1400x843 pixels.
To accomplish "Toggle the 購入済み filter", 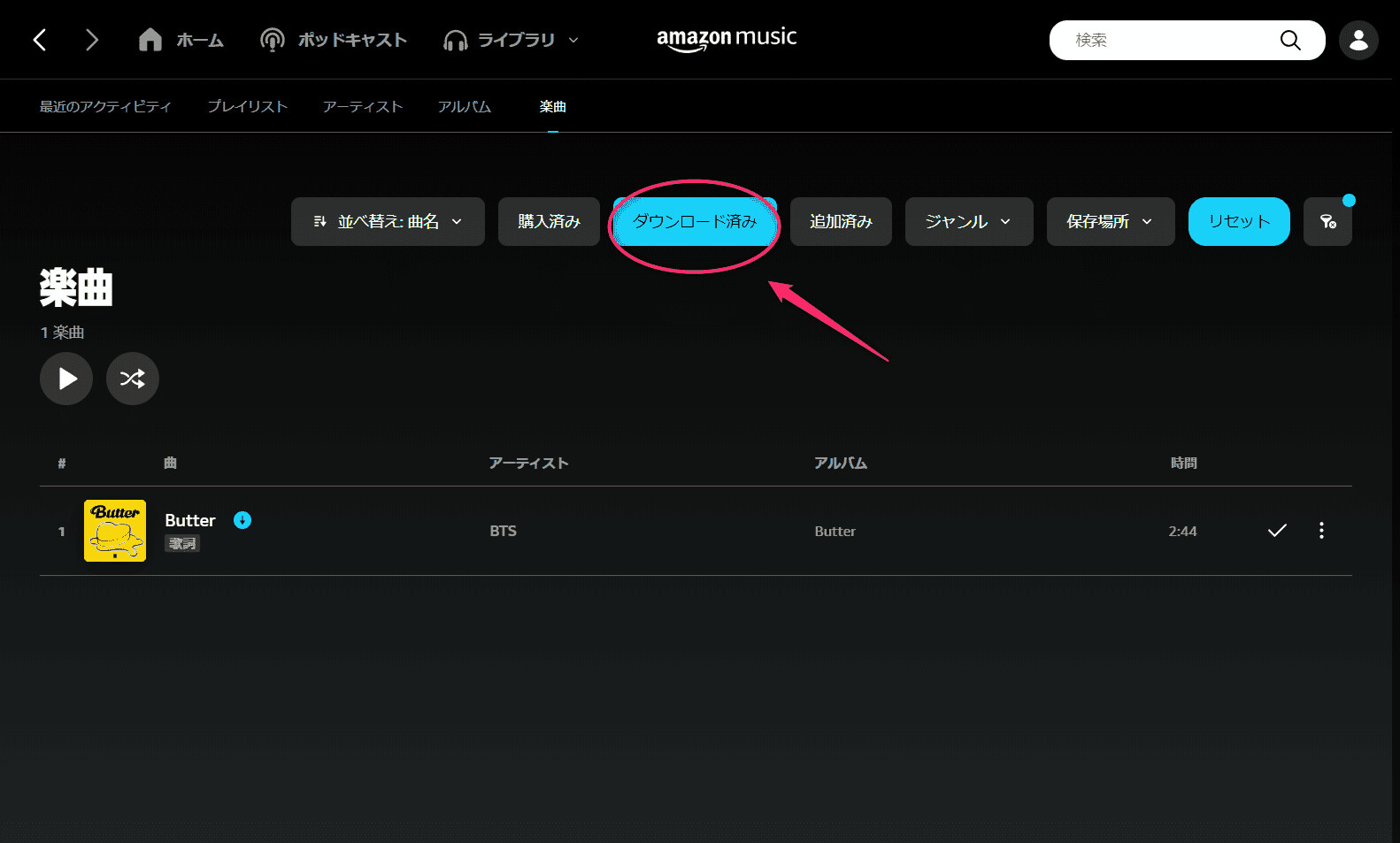I will coord(549,221).
